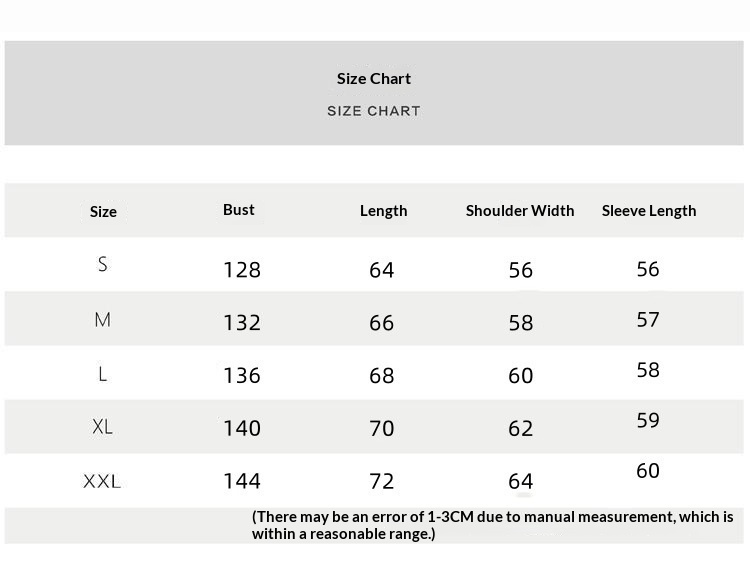Screen dimensions: 750x577
Task: Click the Sleeve Length column header
Action: click(x=649, y=210)
